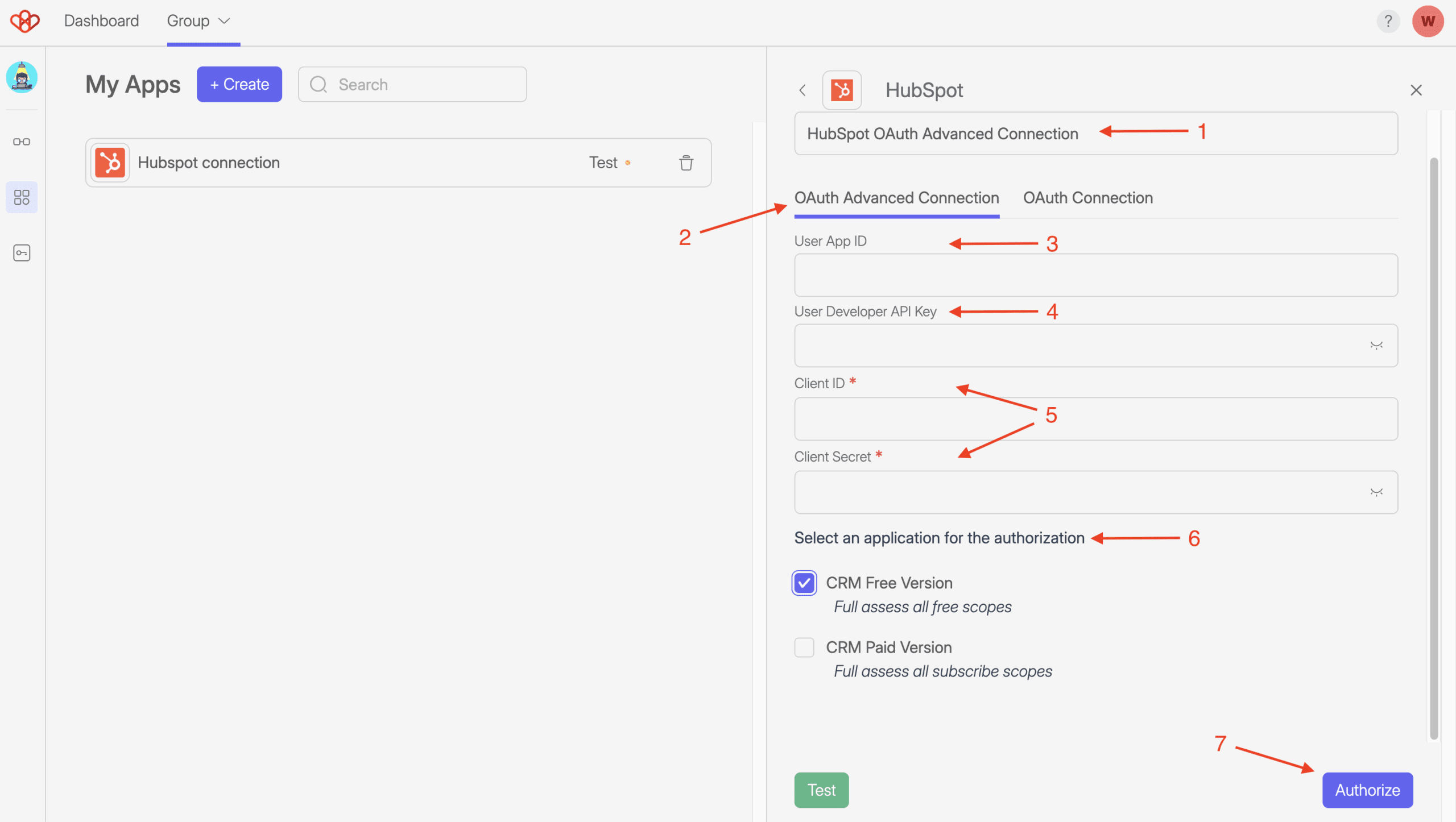The image size is (1456, 822).
Task: Click the search magnifier icon
Action: point(318,84)
